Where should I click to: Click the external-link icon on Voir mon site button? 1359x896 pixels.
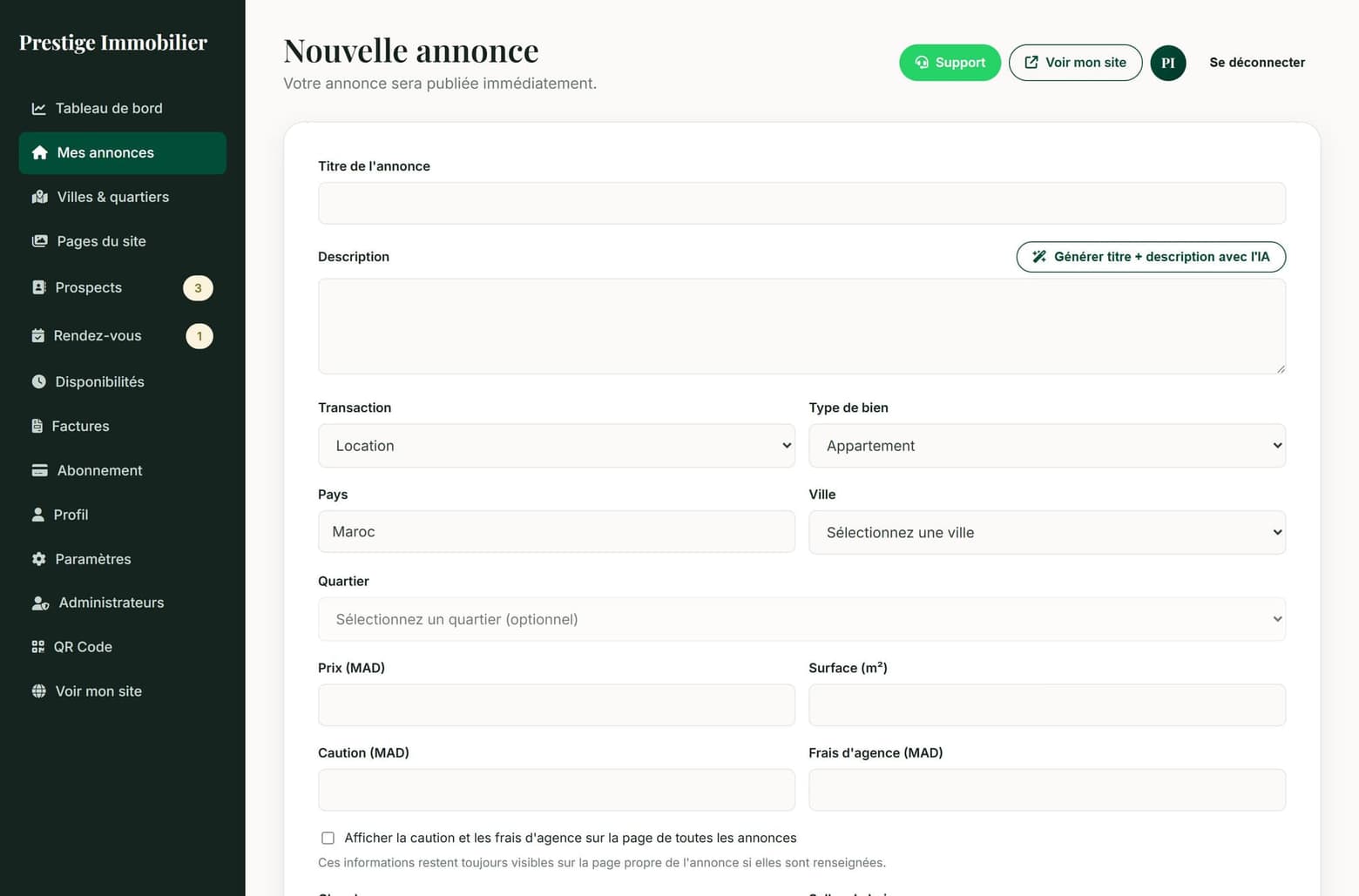pos(1031,63)
